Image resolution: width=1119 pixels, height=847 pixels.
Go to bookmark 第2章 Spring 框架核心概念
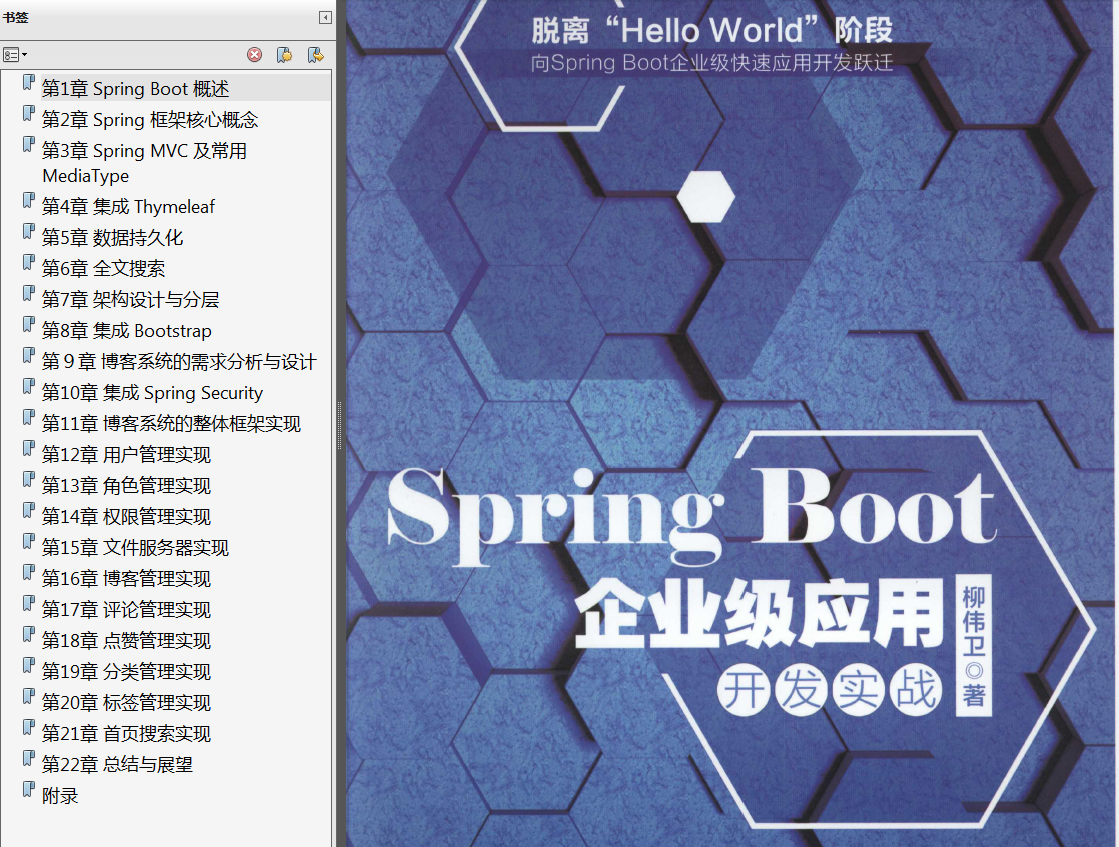point(150,120)
